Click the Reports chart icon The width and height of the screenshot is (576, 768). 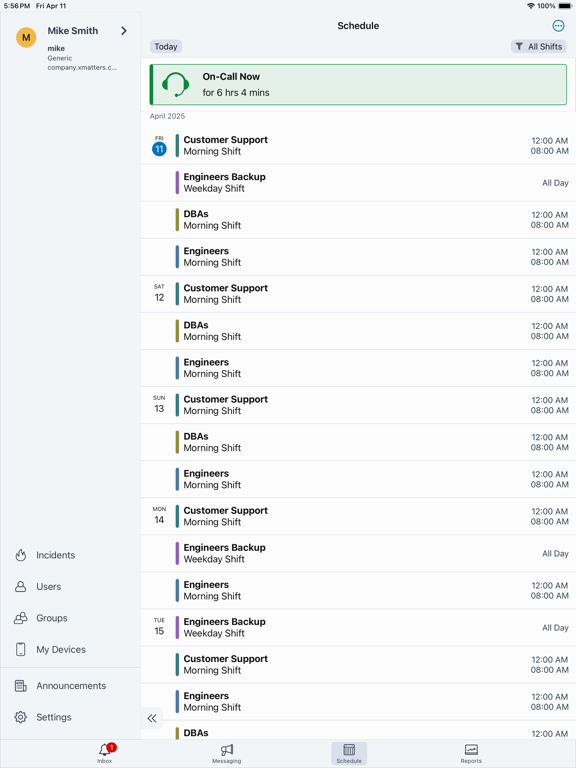click(x=471, y=749)
